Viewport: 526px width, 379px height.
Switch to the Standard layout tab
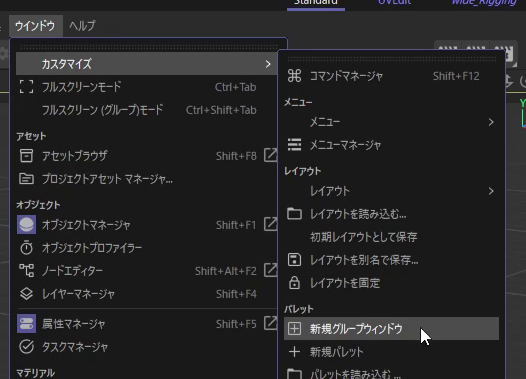316,3
